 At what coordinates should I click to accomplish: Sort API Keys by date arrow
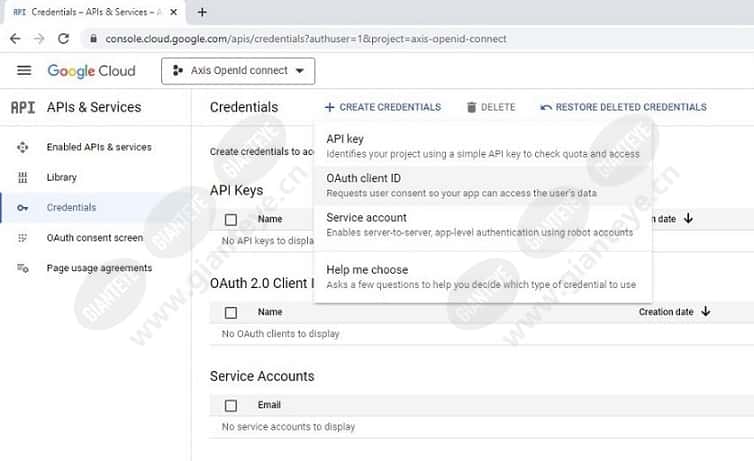[x=688, y=219]
